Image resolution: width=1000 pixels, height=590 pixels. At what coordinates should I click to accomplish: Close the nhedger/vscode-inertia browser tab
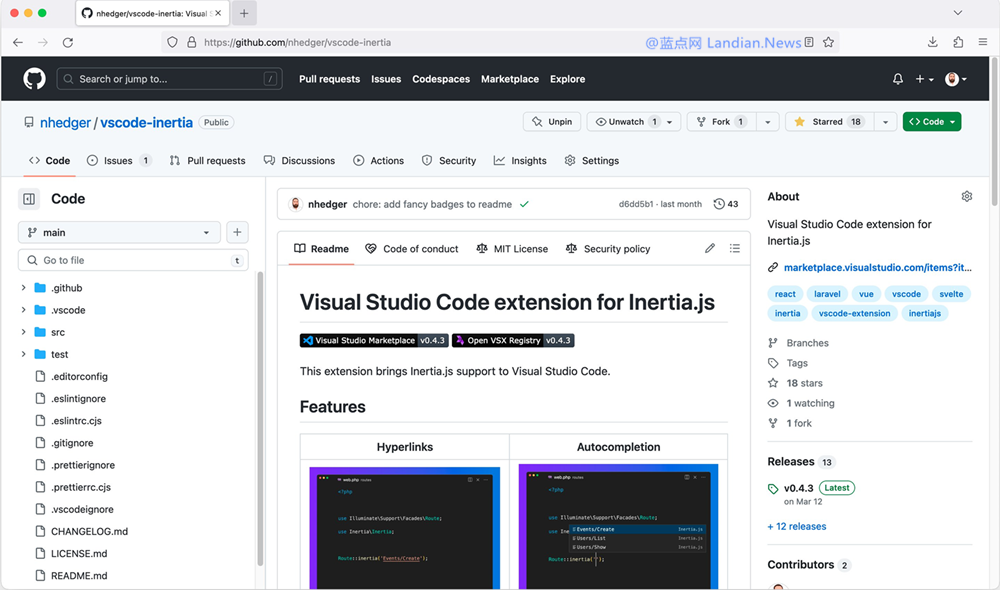coord(218,13)
